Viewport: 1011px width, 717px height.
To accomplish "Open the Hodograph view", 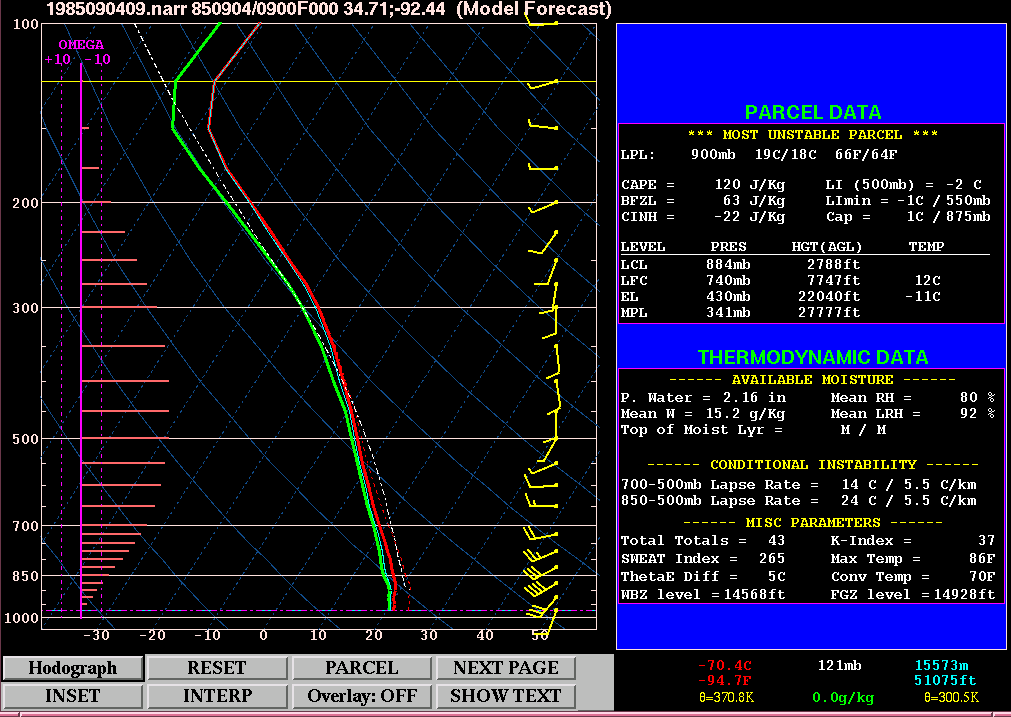I will pos(72,668).
